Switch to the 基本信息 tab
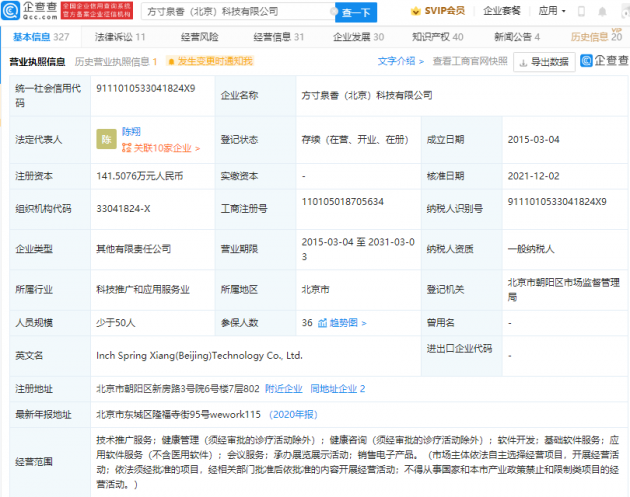Viewport: 630px width, 497px height. tap(41, 37)
